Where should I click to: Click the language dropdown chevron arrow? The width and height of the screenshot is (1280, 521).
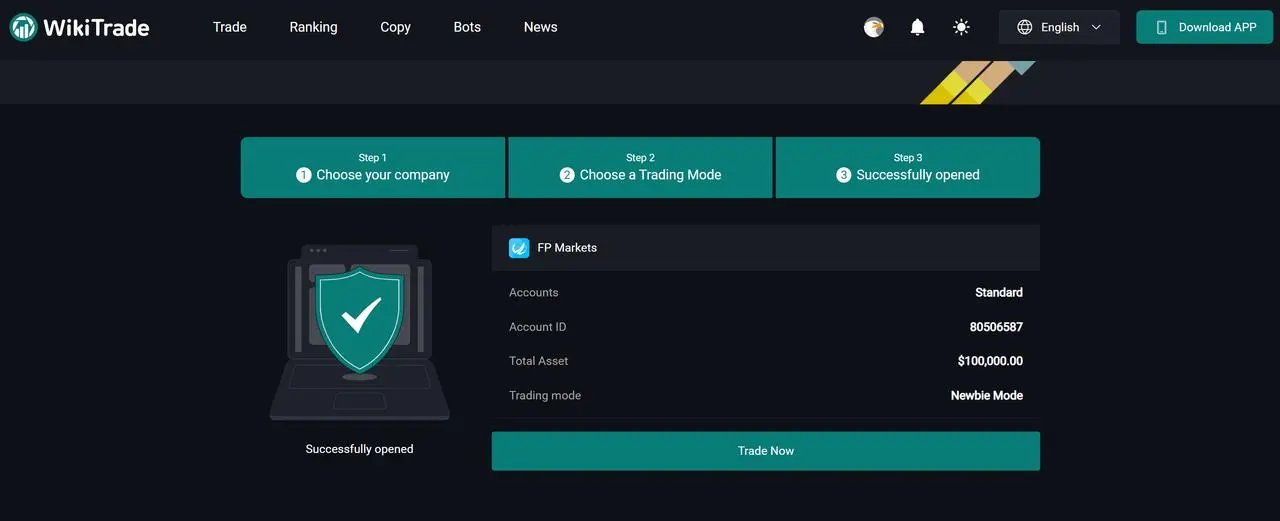[x=1096, y=27]
